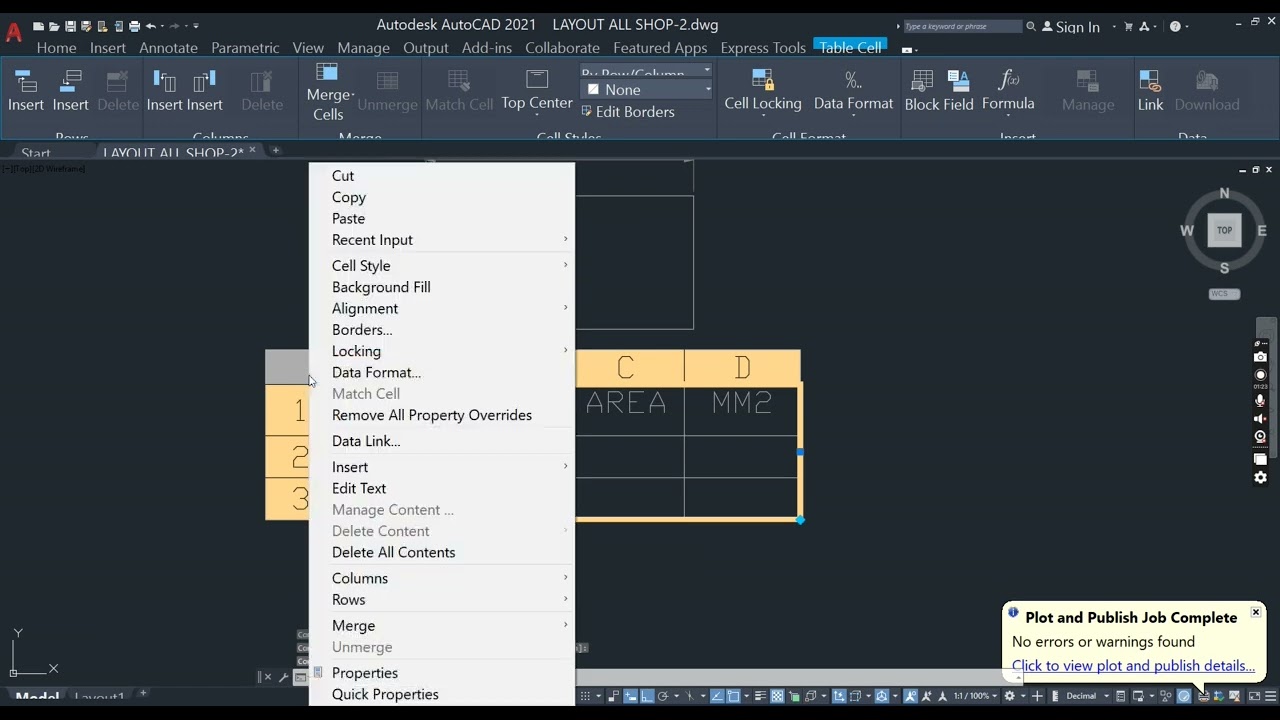Click Edit Borders button in ribbon
The height and width of the screenshot is (720, 1280).
tap(628, 112)
